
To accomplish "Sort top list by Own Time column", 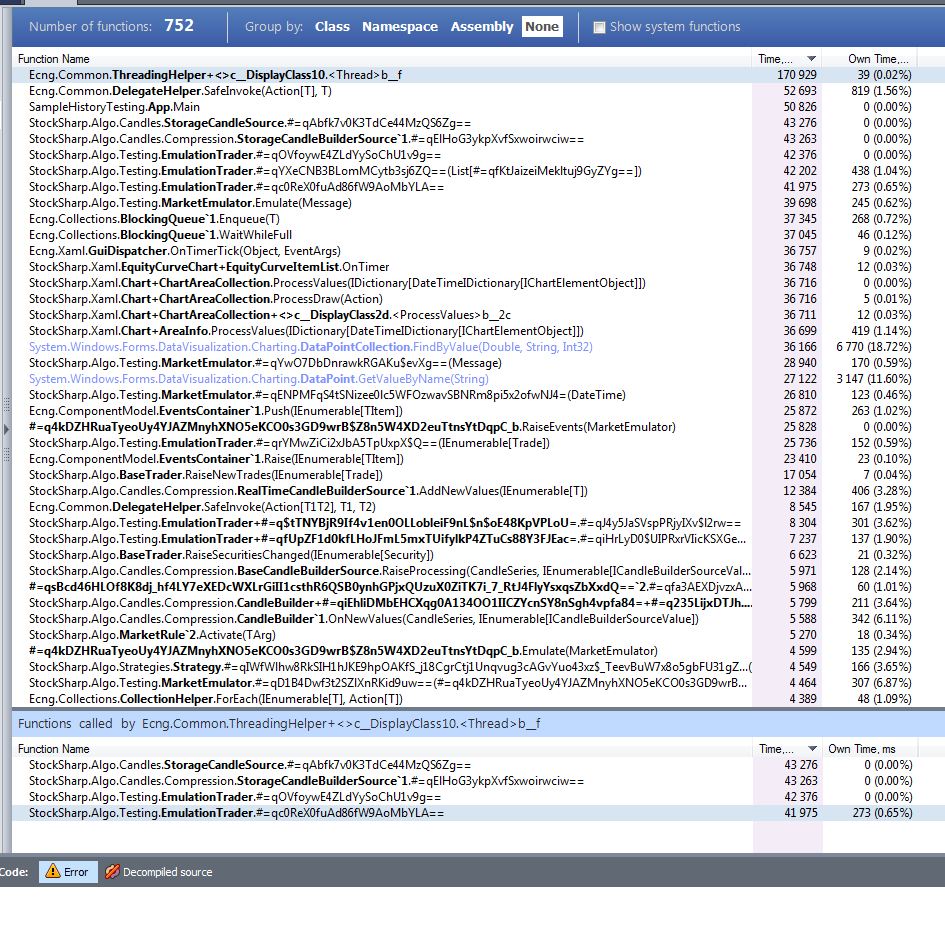I will (870, 58).
